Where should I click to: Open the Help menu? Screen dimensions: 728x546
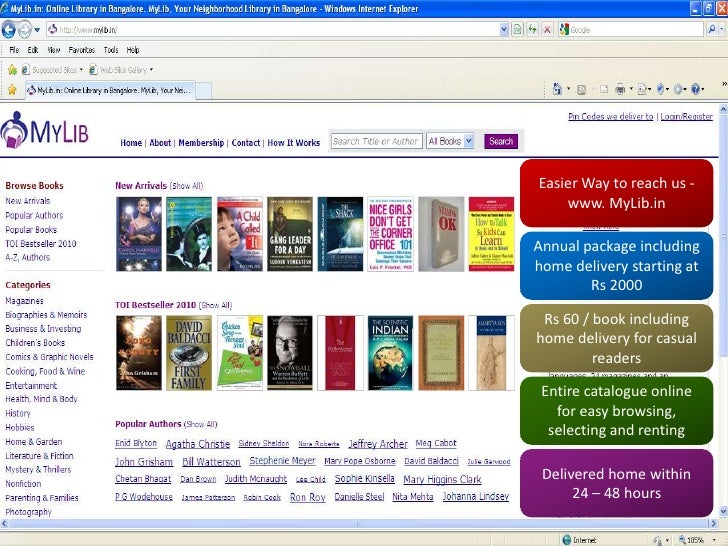coord(133,50)
